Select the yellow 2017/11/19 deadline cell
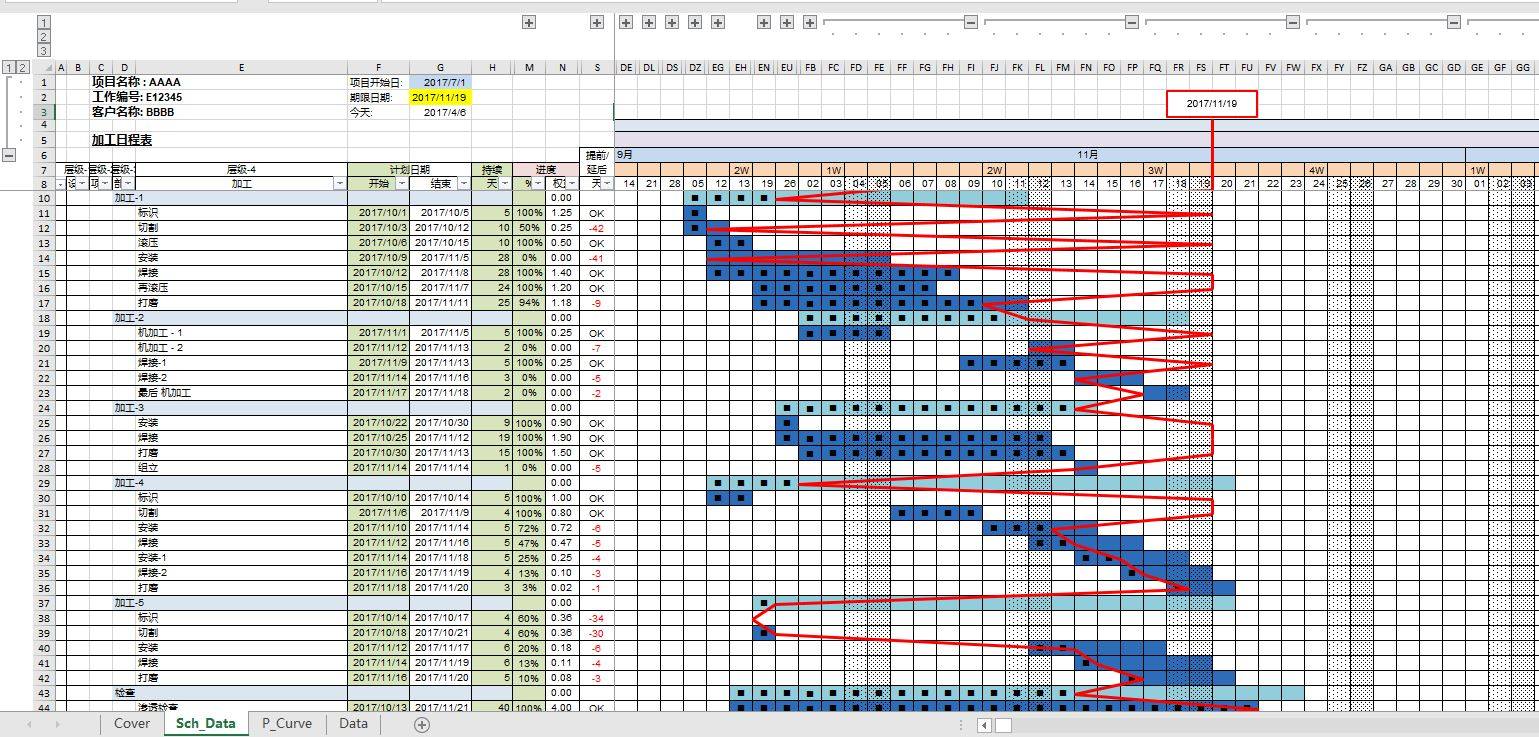The width and height of the screenshot is (1539, 737). click(x=440, y=98)
